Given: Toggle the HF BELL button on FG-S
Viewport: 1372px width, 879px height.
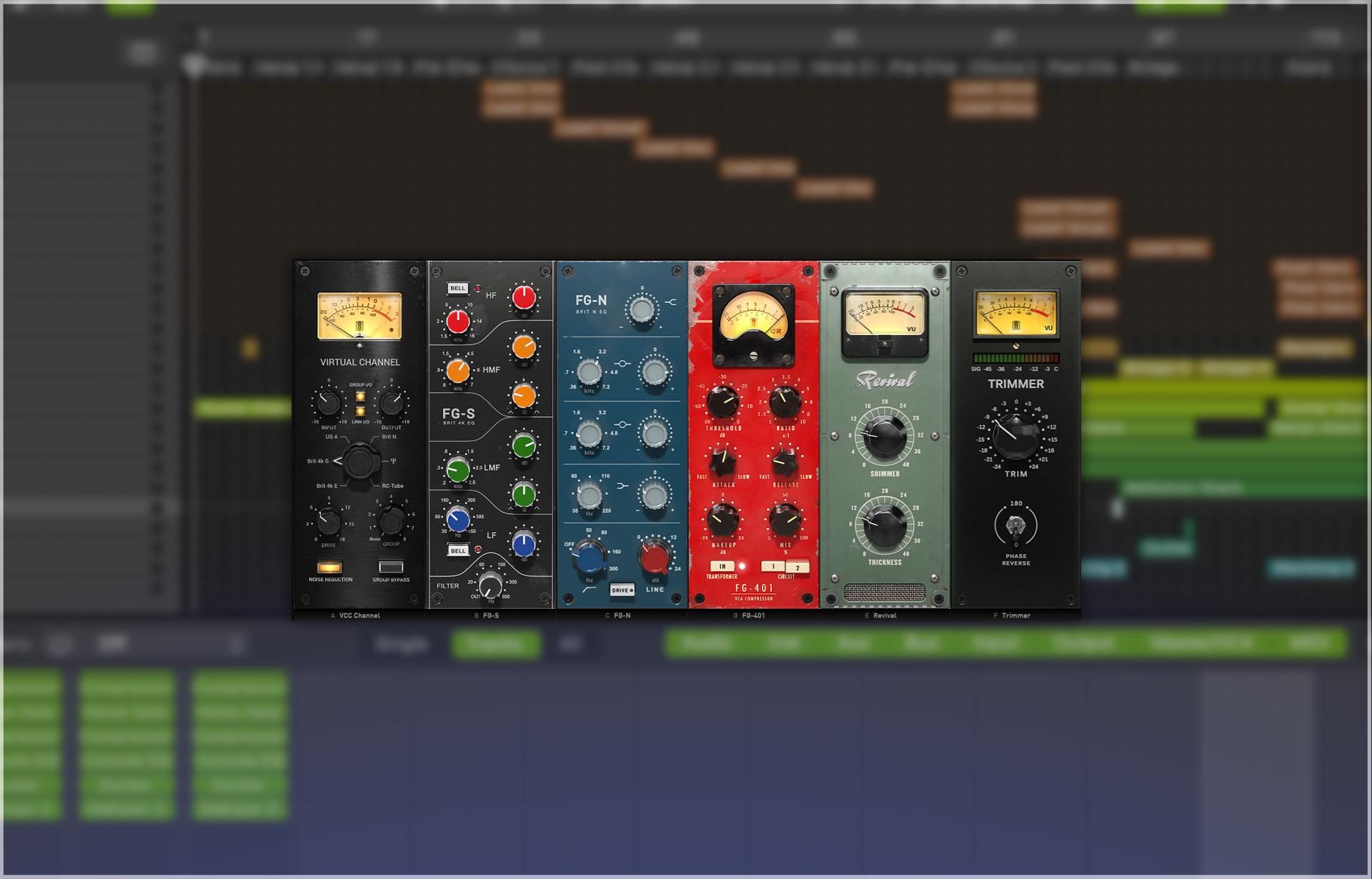Looking at the screenshot, I should [x=457, y=288].
